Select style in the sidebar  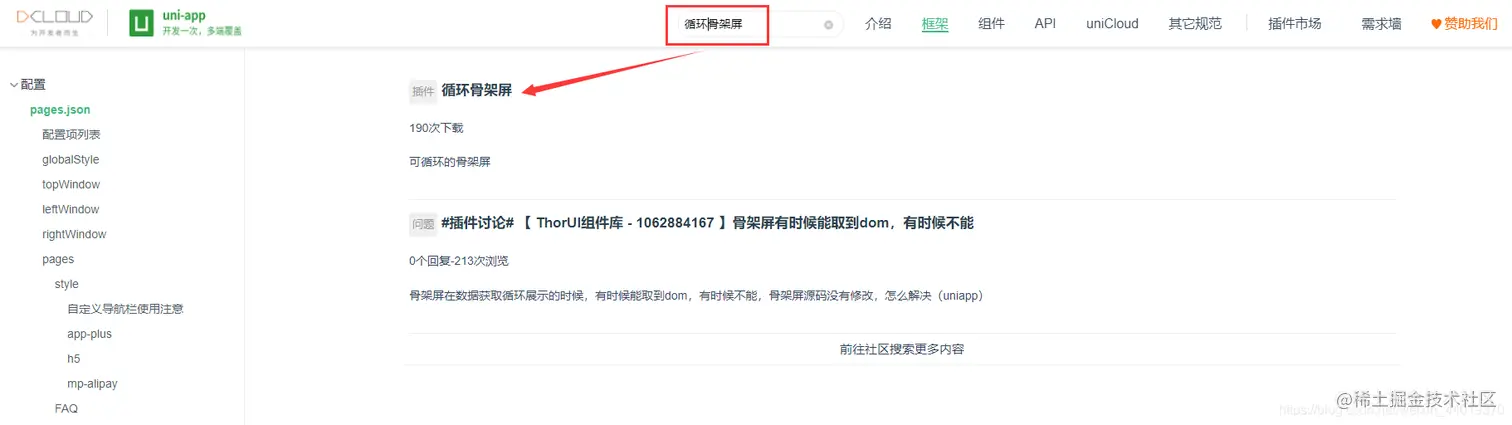click(x=67, y=284)
